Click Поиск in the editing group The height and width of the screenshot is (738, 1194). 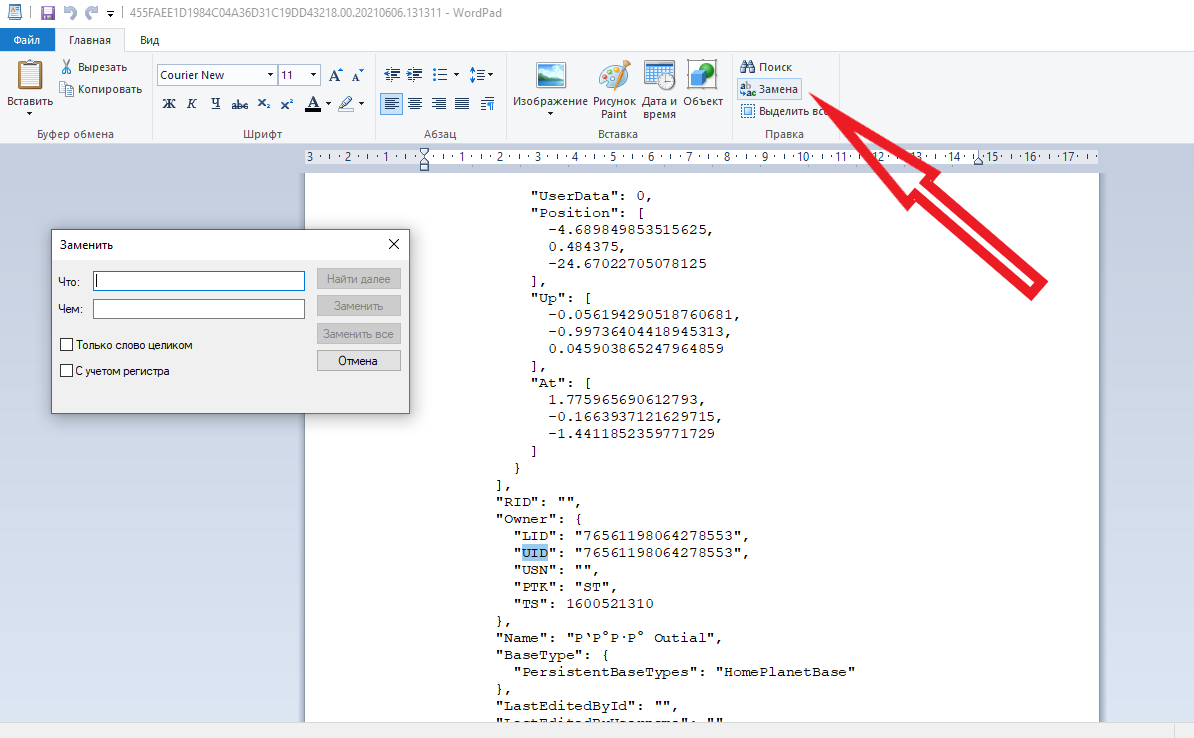coord(766,67)
